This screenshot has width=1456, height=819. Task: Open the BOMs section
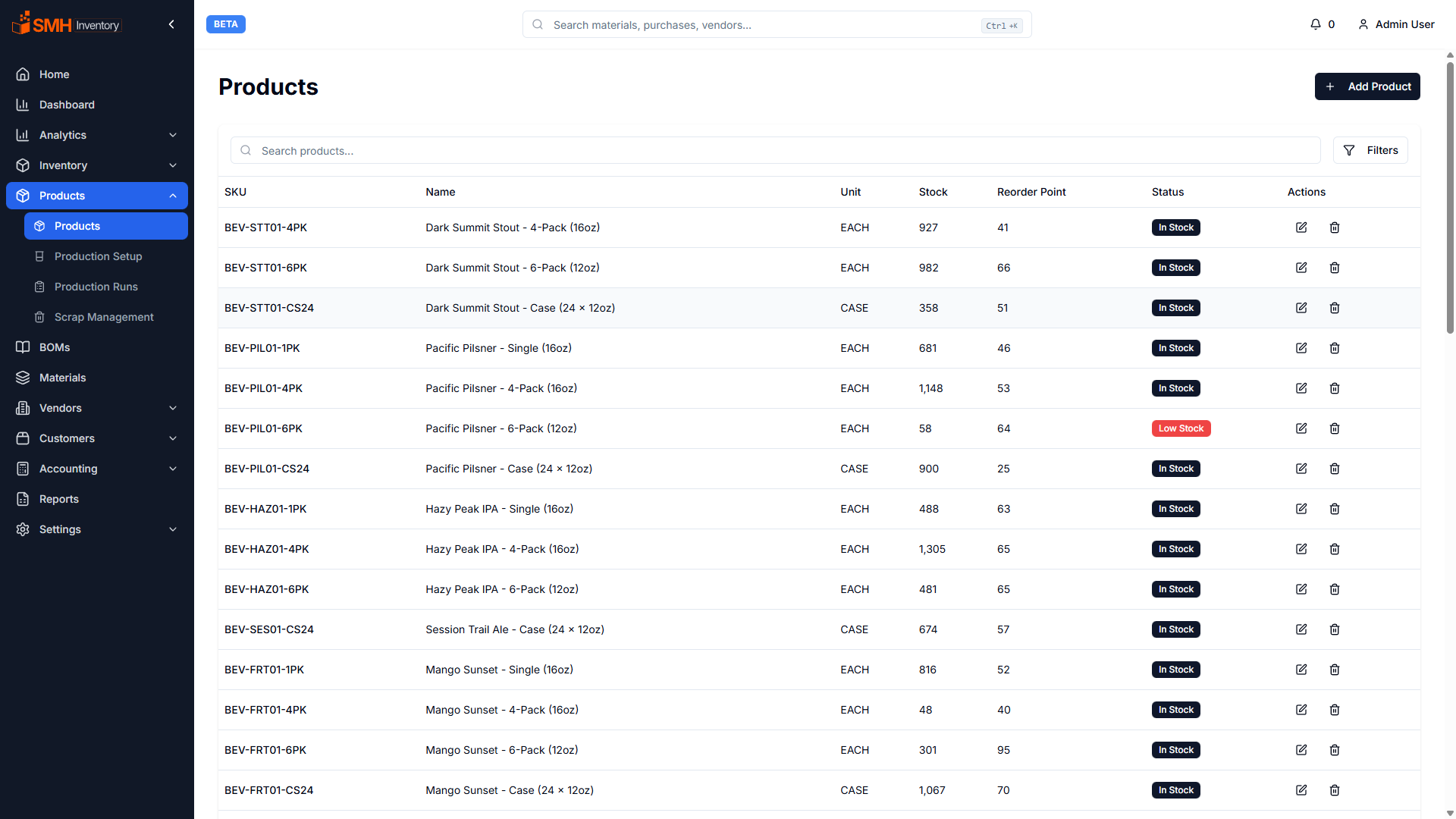pos(55,347)
